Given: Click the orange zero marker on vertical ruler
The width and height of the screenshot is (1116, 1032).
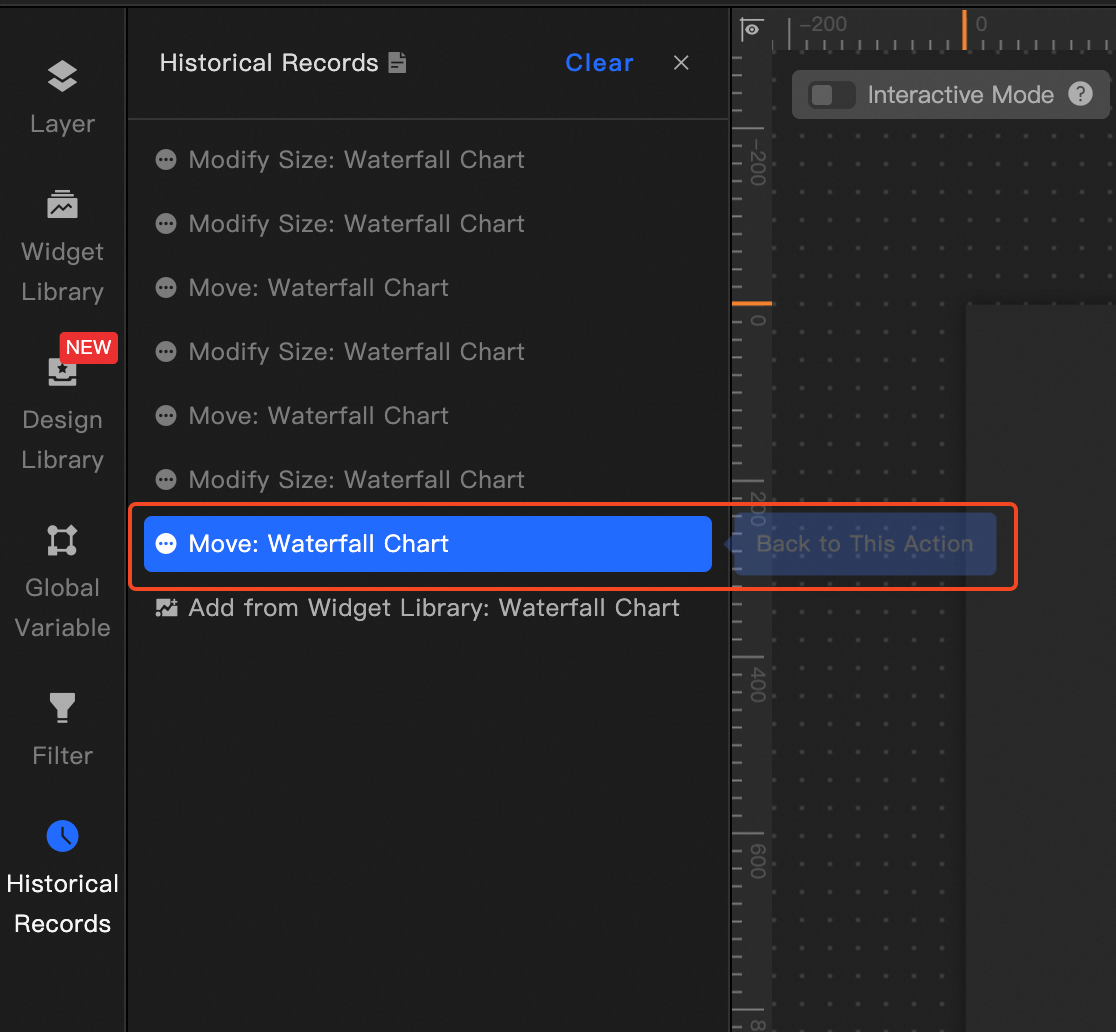Looking at the screenshot, I should [752, 304].
